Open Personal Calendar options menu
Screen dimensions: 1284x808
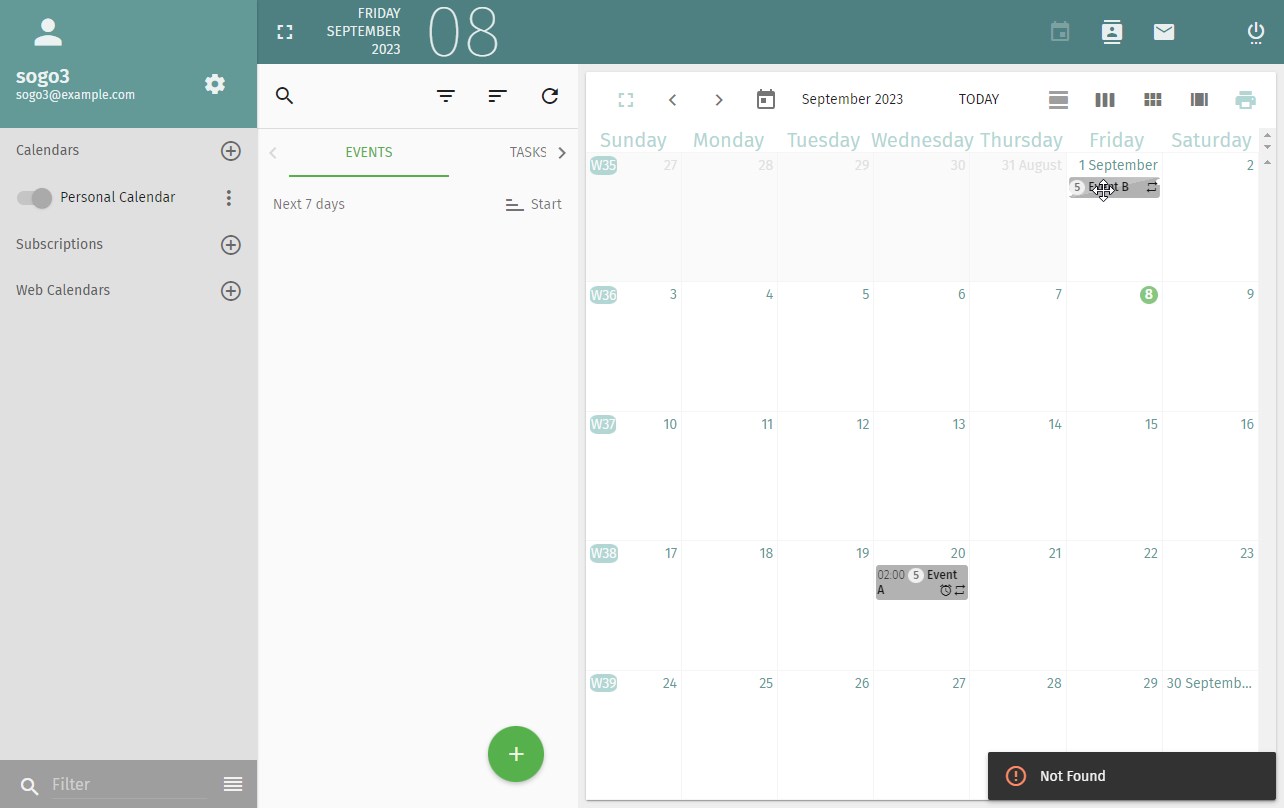229,198
